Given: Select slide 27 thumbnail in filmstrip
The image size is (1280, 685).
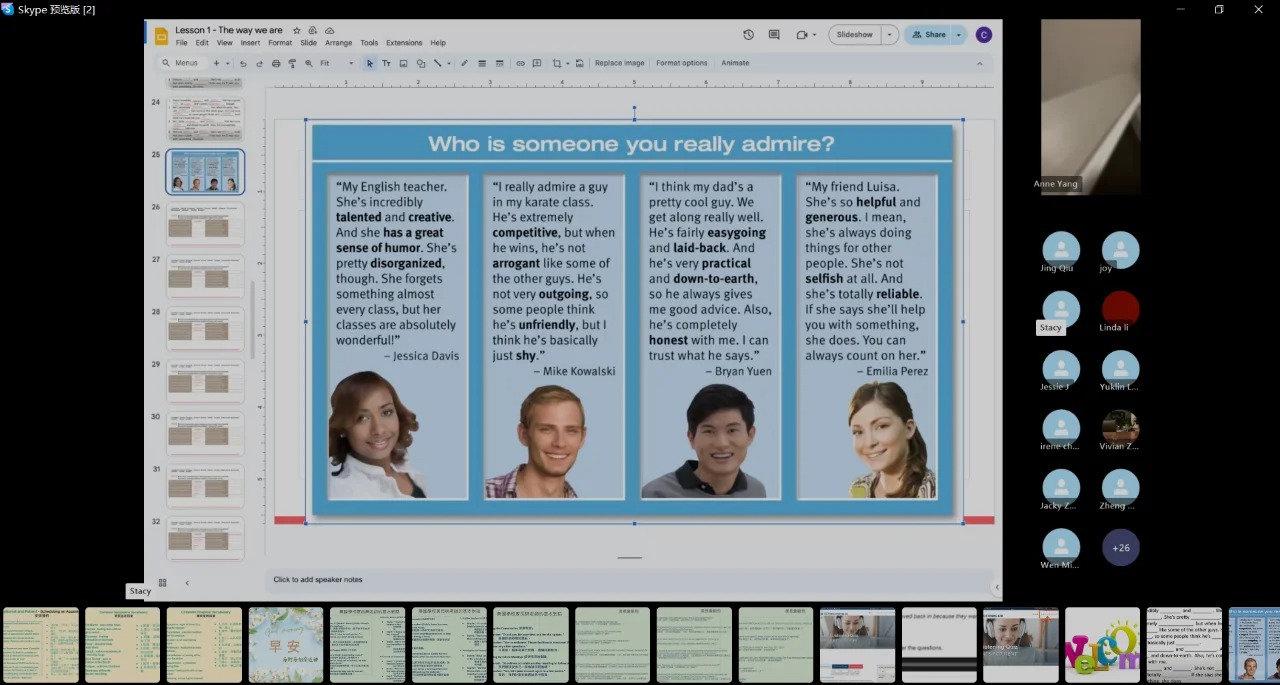Looking at the screenshot, I should pyautogui.click(x=205, y=276).
